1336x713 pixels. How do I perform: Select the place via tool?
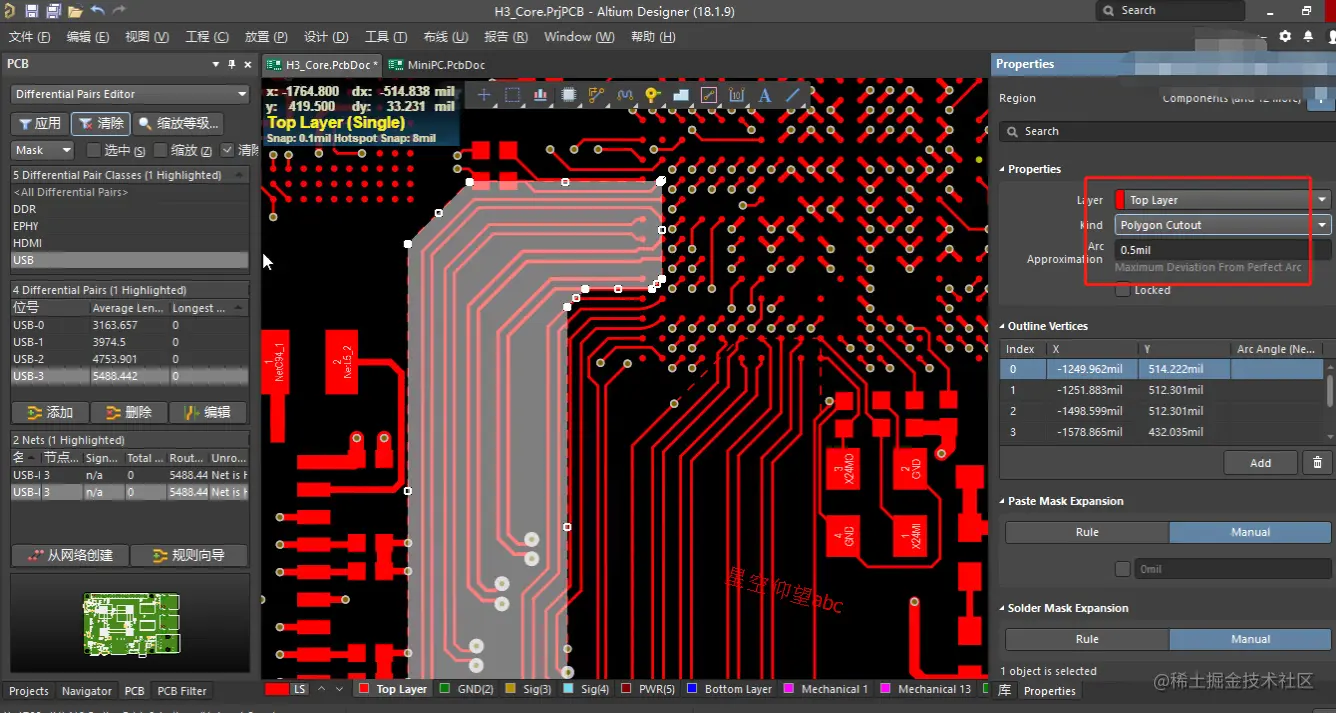(x=653, y=95)
